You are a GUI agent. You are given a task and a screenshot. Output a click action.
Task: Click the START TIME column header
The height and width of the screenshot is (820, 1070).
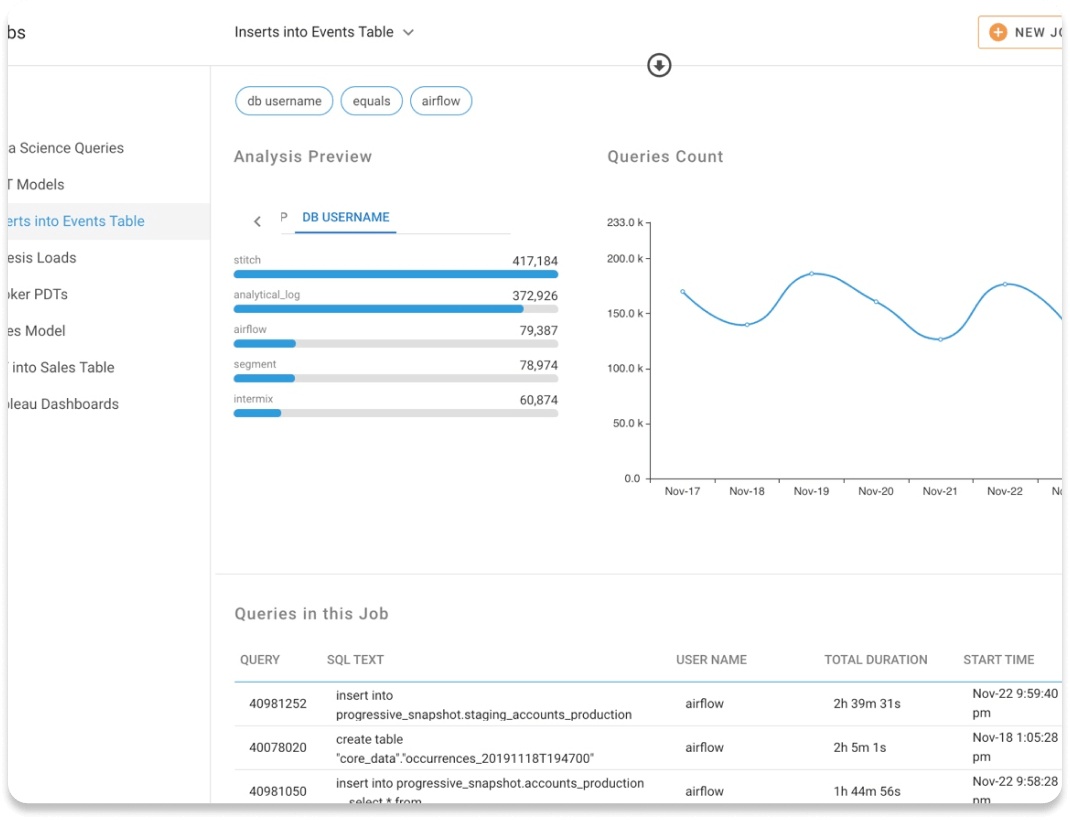(x=998, y=660)
